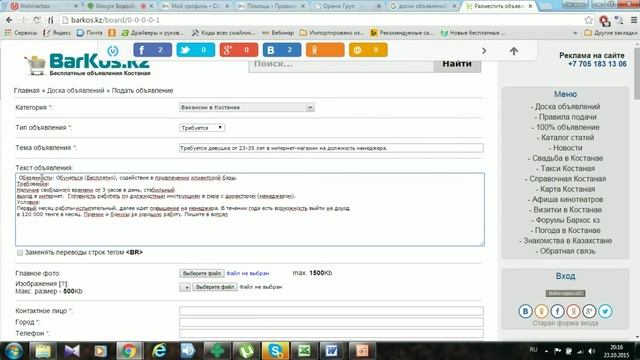Open the Тип объявления dropdown
Screen dimensions: 640x360
point(202,128)
